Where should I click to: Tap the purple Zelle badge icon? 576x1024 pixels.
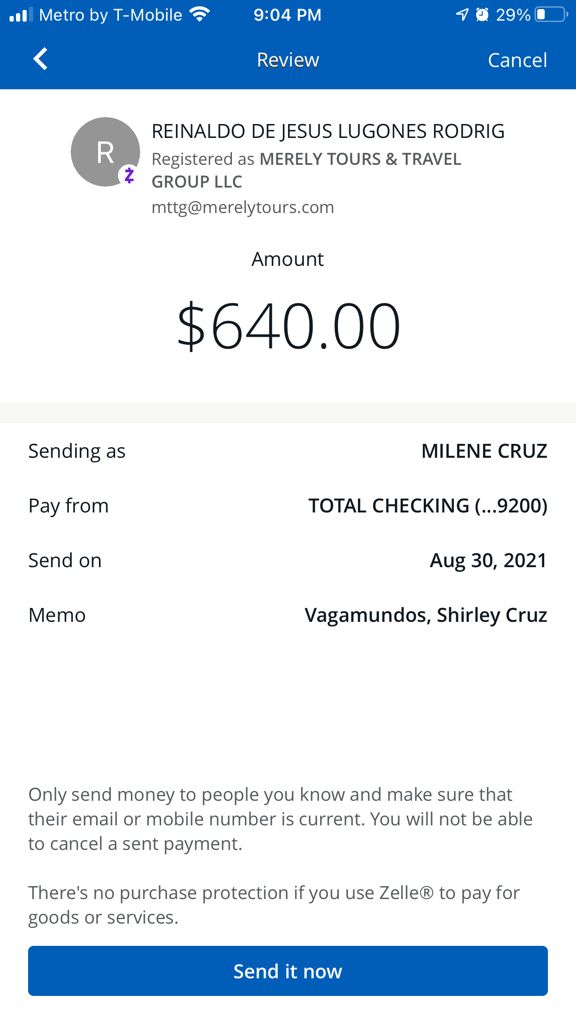pyautogui.click(x=129, y=175)
